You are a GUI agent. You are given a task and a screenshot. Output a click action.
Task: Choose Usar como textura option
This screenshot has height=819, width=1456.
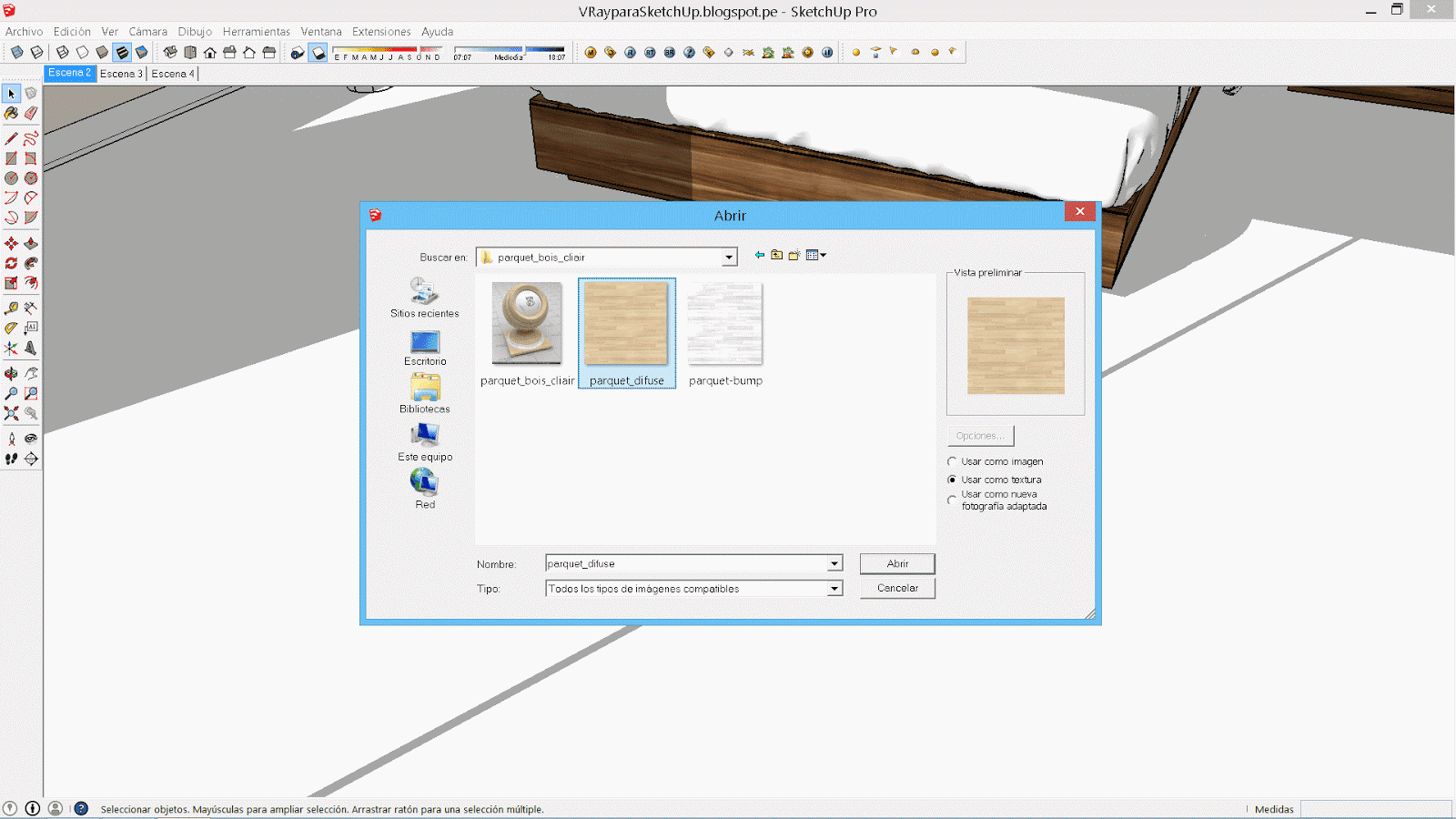pyautogui.click(x=952, y=480)
